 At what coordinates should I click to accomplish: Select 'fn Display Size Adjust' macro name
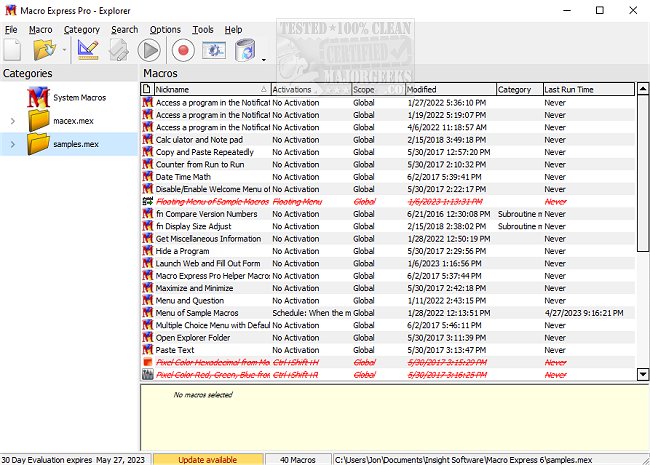click(x=193, y=226)
